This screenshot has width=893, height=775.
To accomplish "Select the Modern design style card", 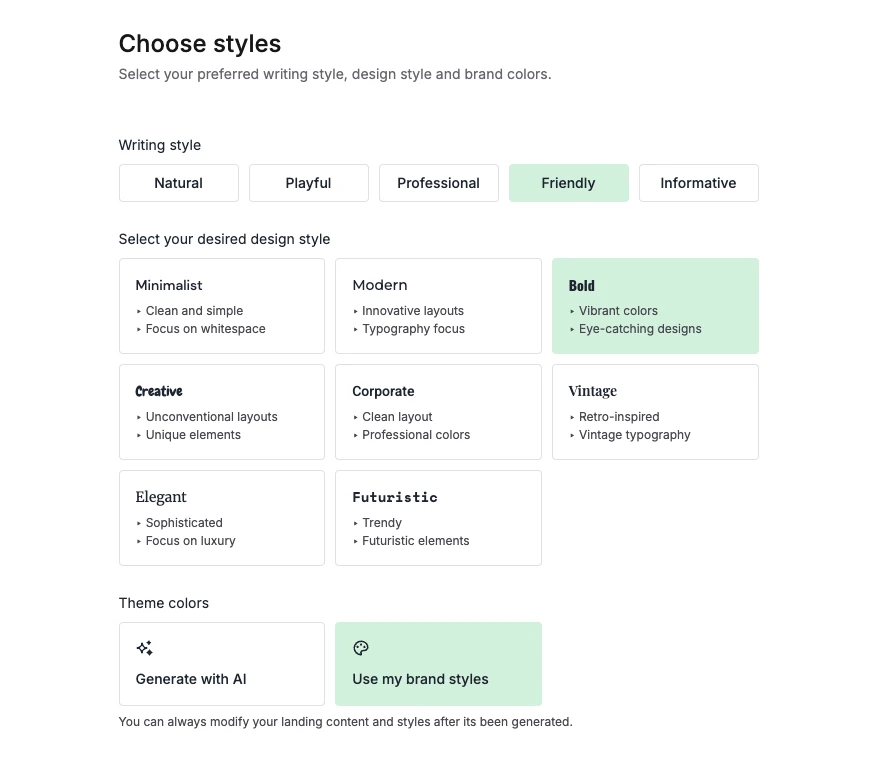I will coord(438,305).
